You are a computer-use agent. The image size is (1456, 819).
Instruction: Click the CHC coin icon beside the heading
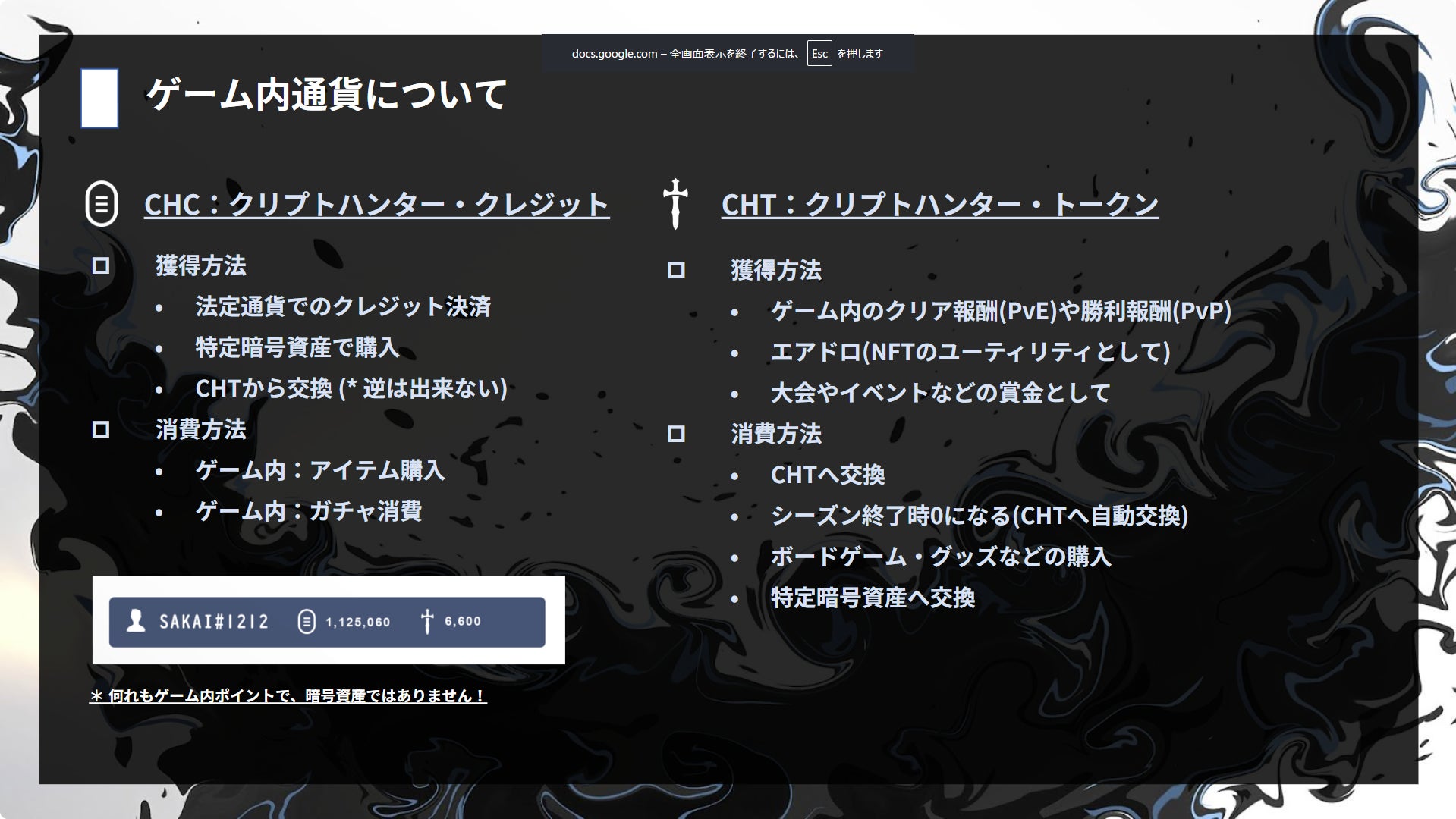[x=102, y=204]
